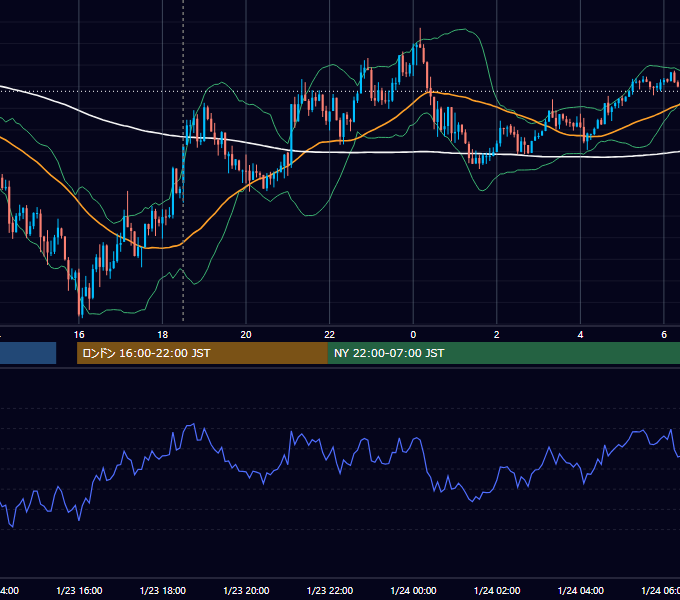Click the 20 hour label on price chart axis
Screen dimensions: 680x600
click(x=246, y=335)
